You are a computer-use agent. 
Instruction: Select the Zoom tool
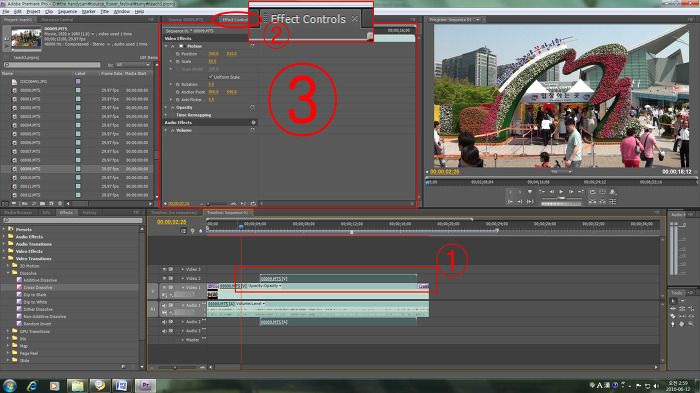click(691, 324)
